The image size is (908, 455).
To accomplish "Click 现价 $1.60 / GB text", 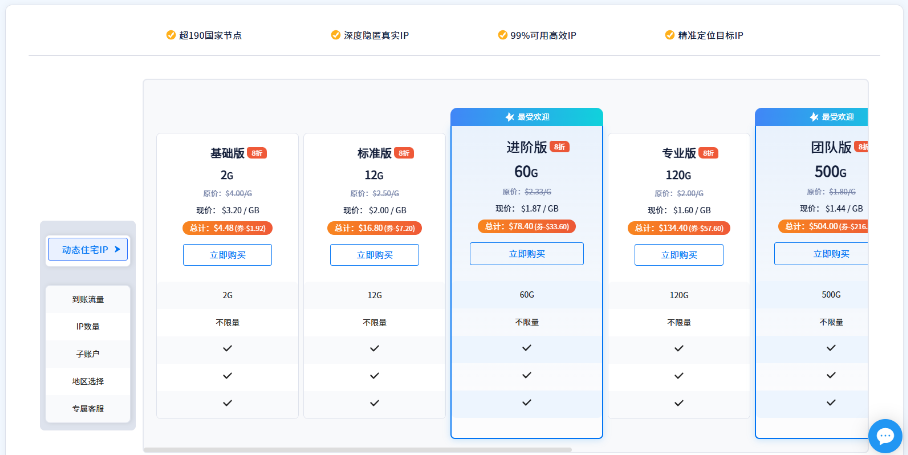I will click(679, 210).
